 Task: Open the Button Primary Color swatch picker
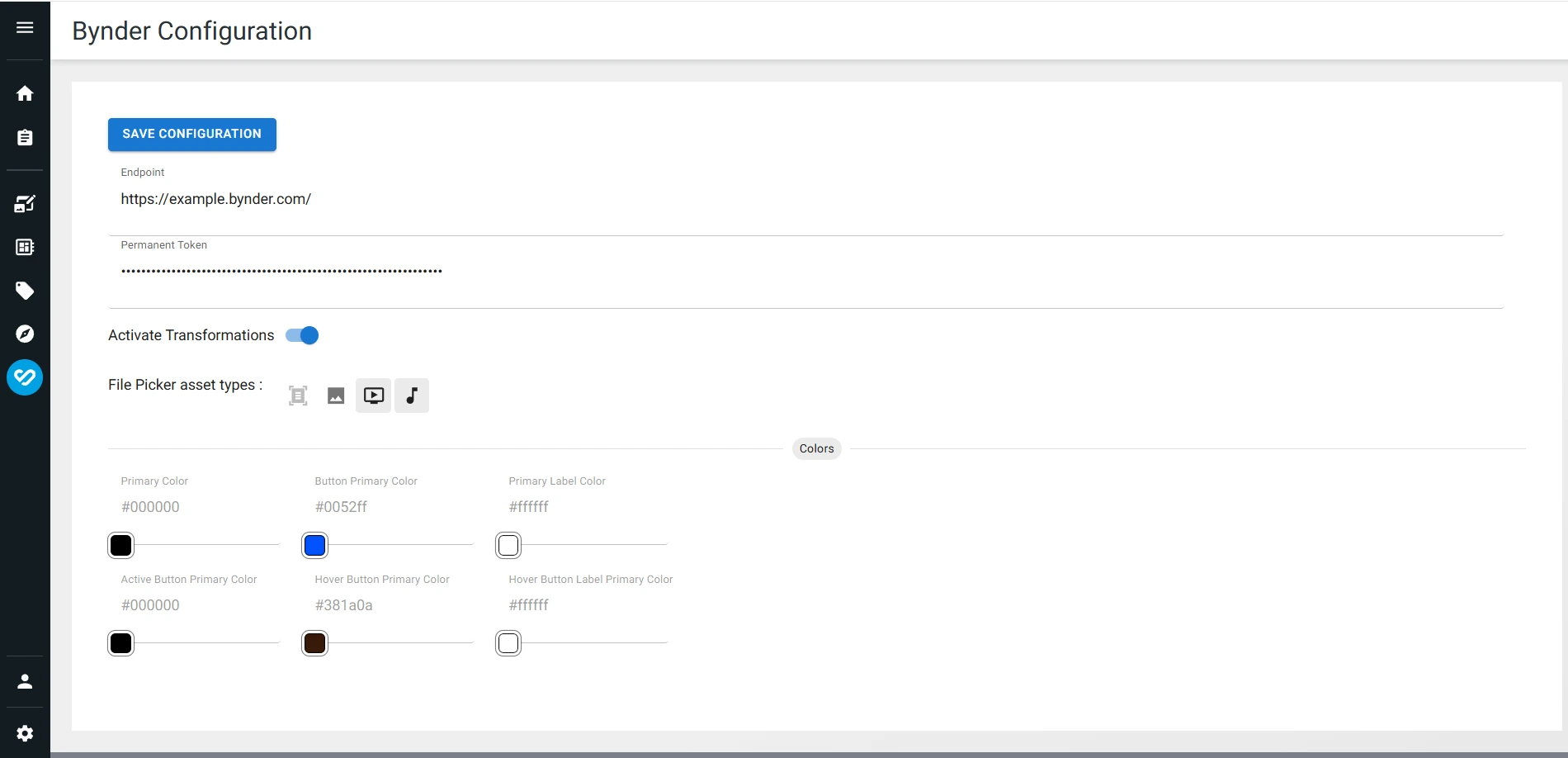coord(314,545)
